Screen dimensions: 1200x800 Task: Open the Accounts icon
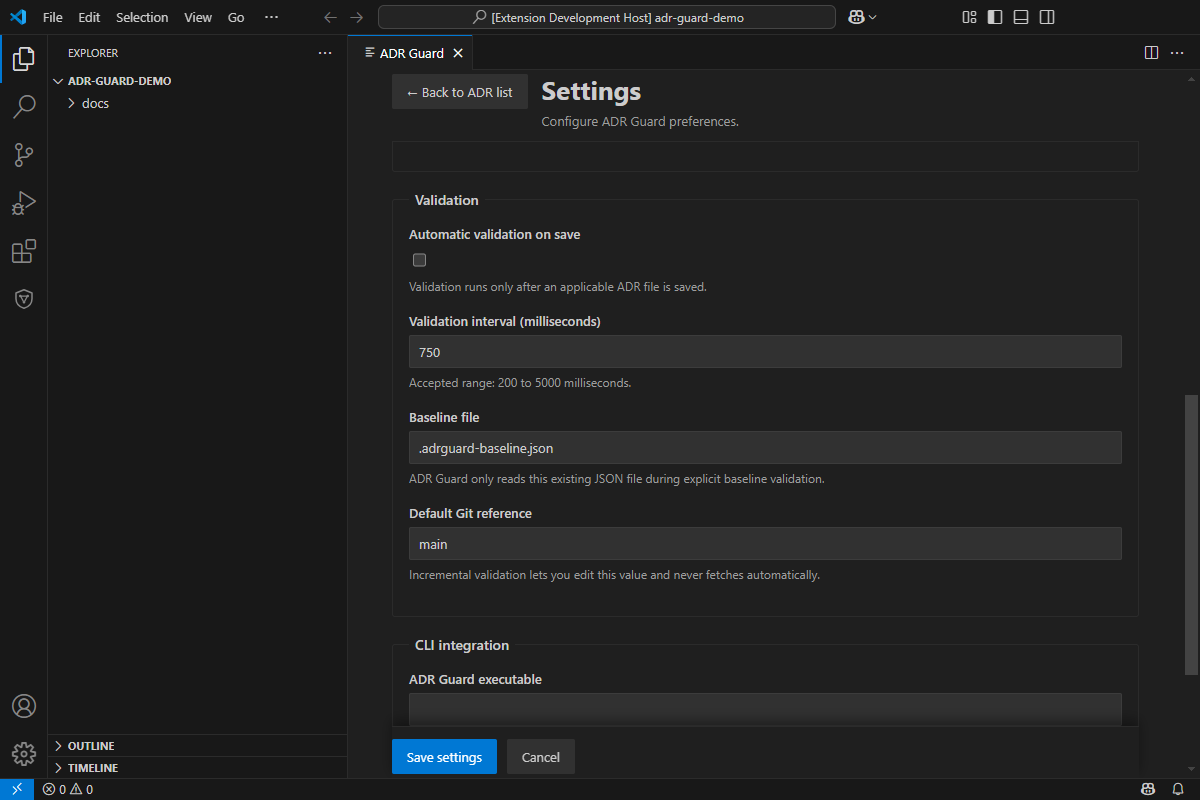click(x=24, y=706)
